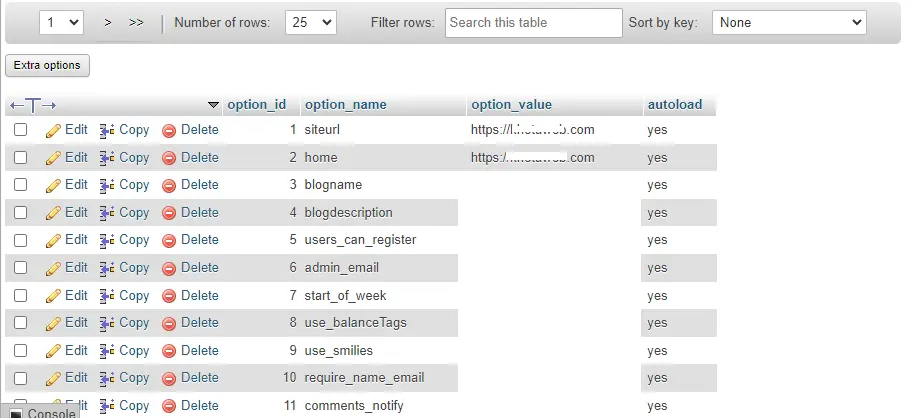912x418 pixels.
Task: Click the Delete icon for blogdescription row
Action: pos(169,213)
